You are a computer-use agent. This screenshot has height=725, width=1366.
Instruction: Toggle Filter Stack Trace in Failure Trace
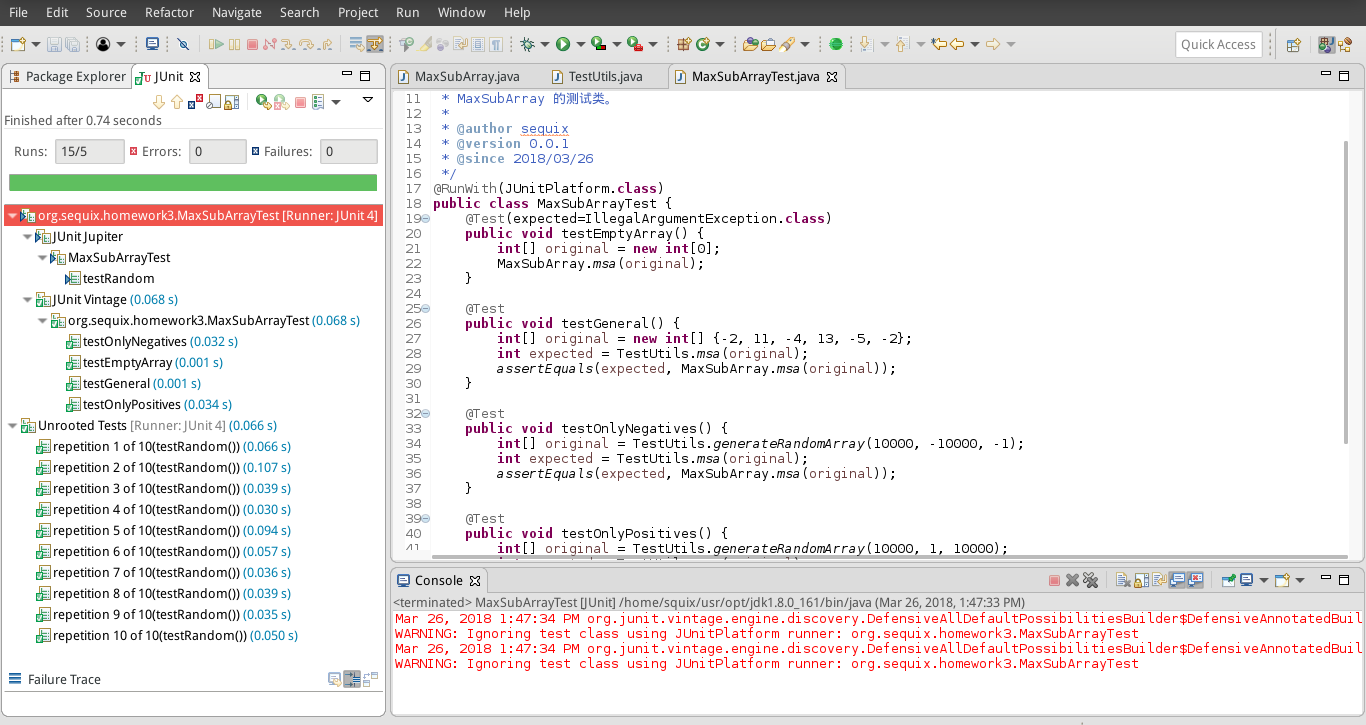click(x=351, y=679)
